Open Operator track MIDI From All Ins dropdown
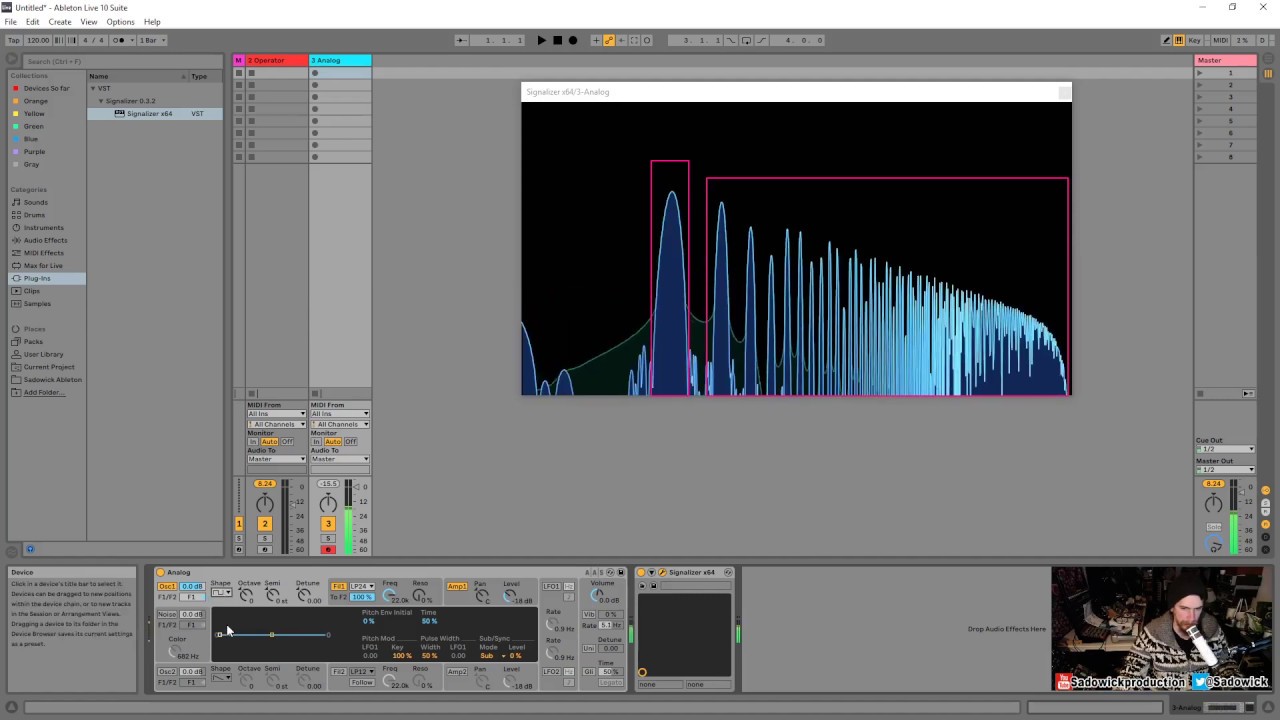1280x720 pixels. pos(277,414)
